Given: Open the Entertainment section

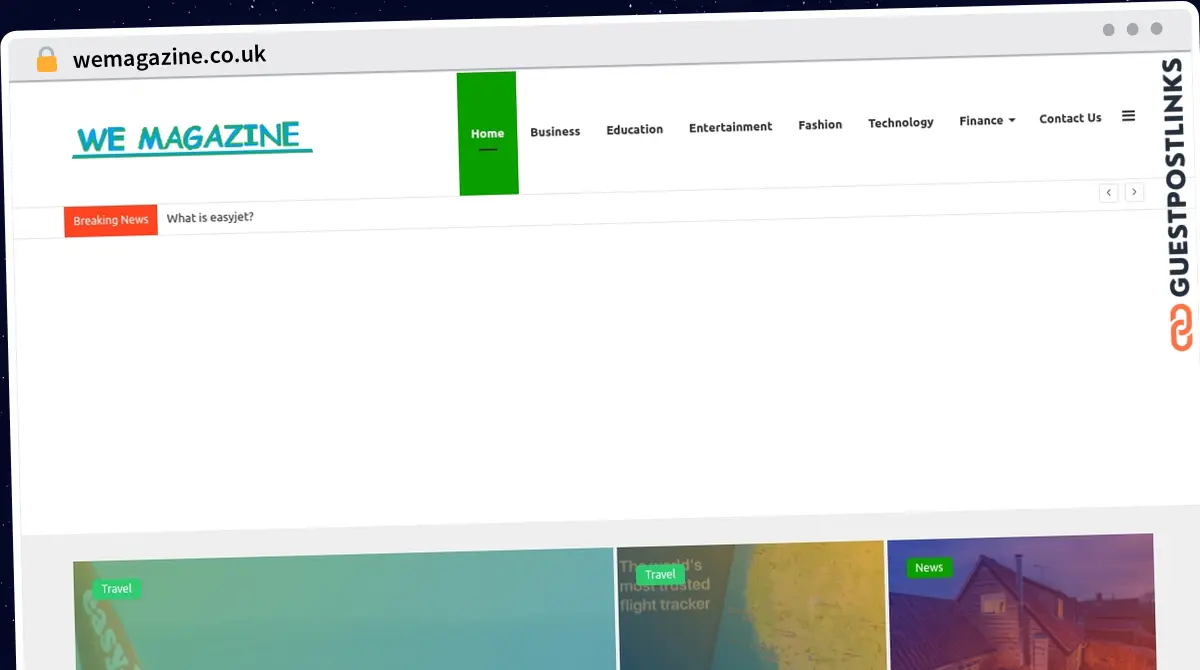Looking at the screenshot, I should [x=730, y=127].
